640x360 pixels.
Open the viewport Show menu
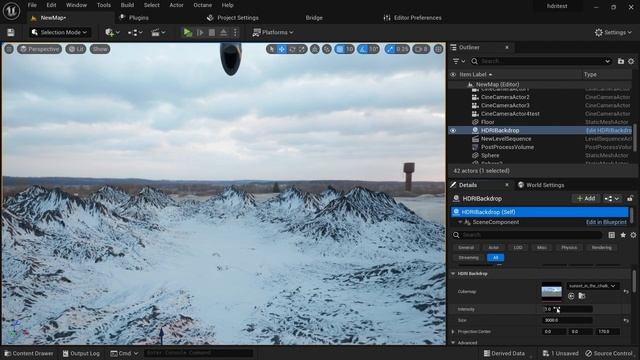(100, 49)
